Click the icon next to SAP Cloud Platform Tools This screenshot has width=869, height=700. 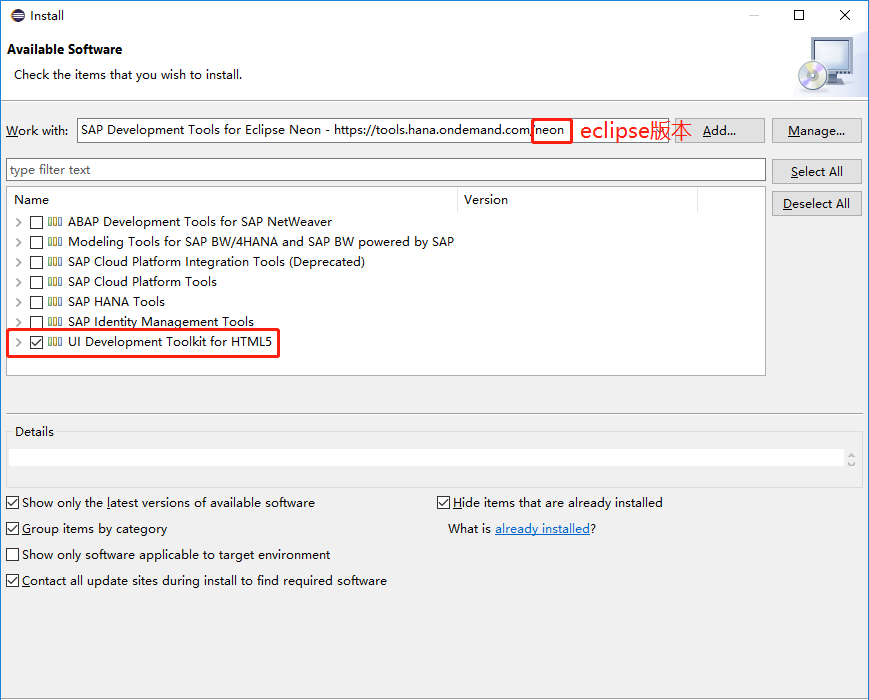pos(57,281)
